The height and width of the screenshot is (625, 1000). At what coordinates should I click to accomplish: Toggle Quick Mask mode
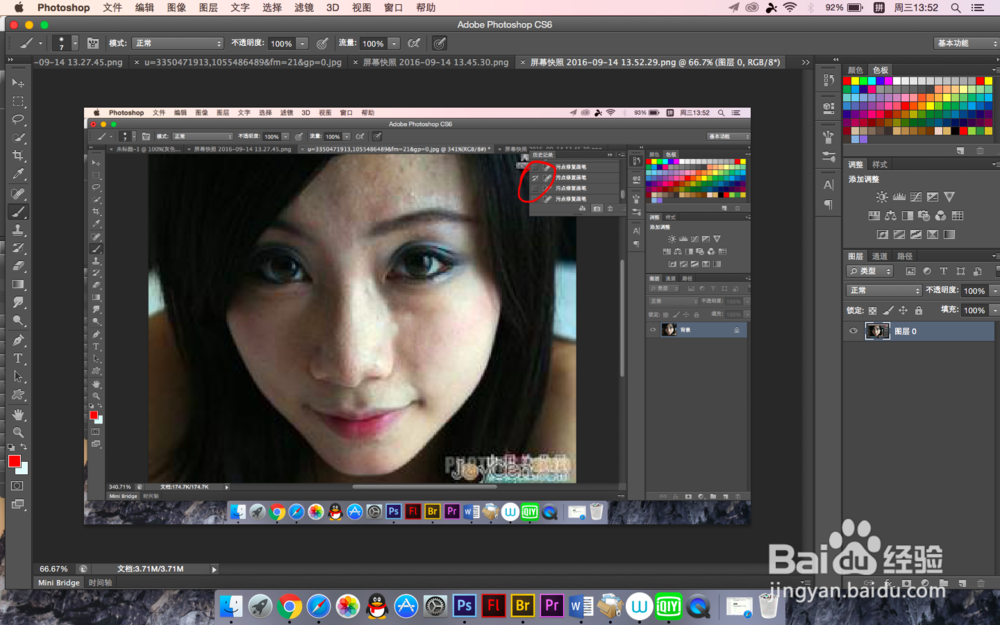18,486
